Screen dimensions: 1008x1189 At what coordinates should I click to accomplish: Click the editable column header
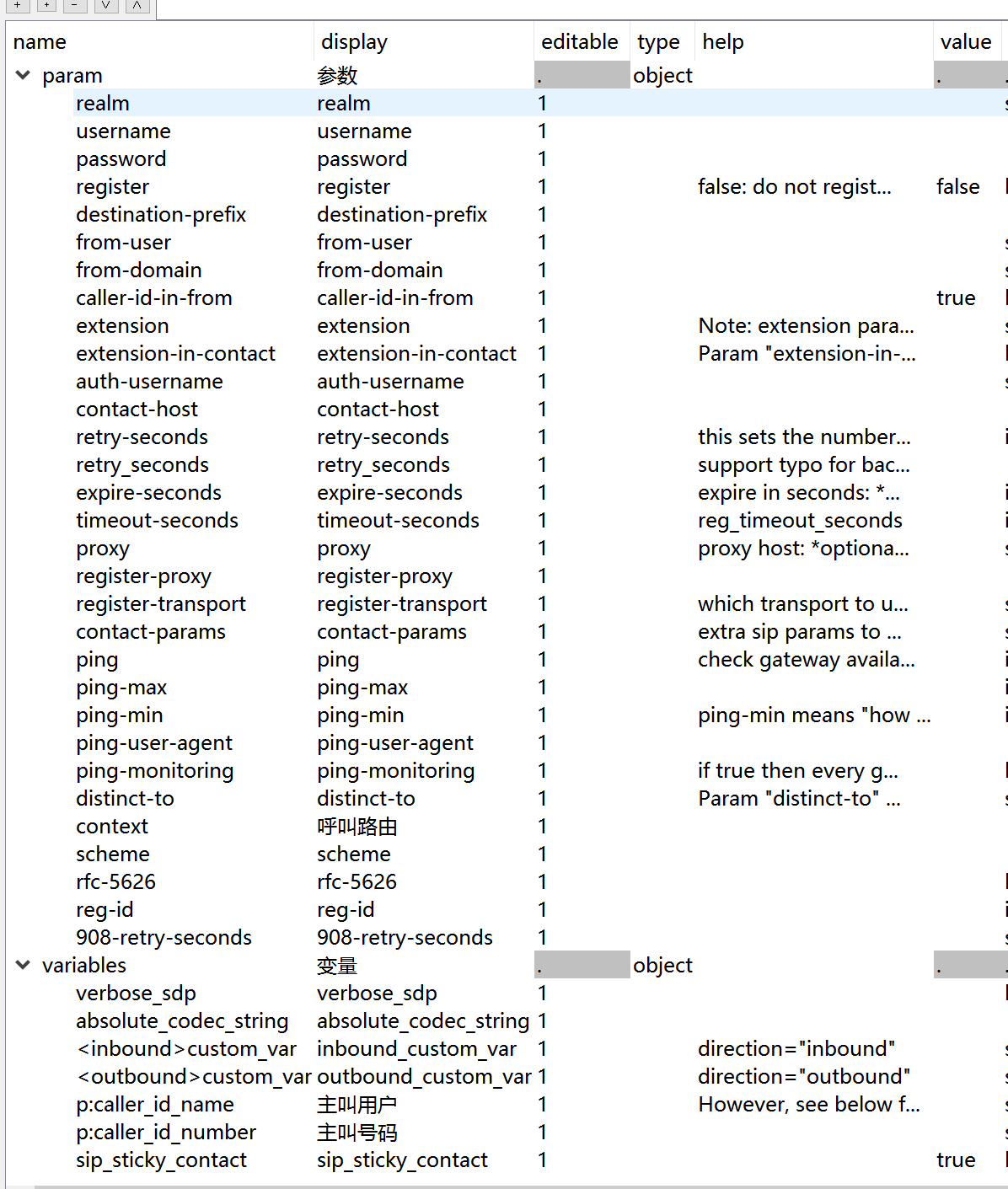coord(580,42)
